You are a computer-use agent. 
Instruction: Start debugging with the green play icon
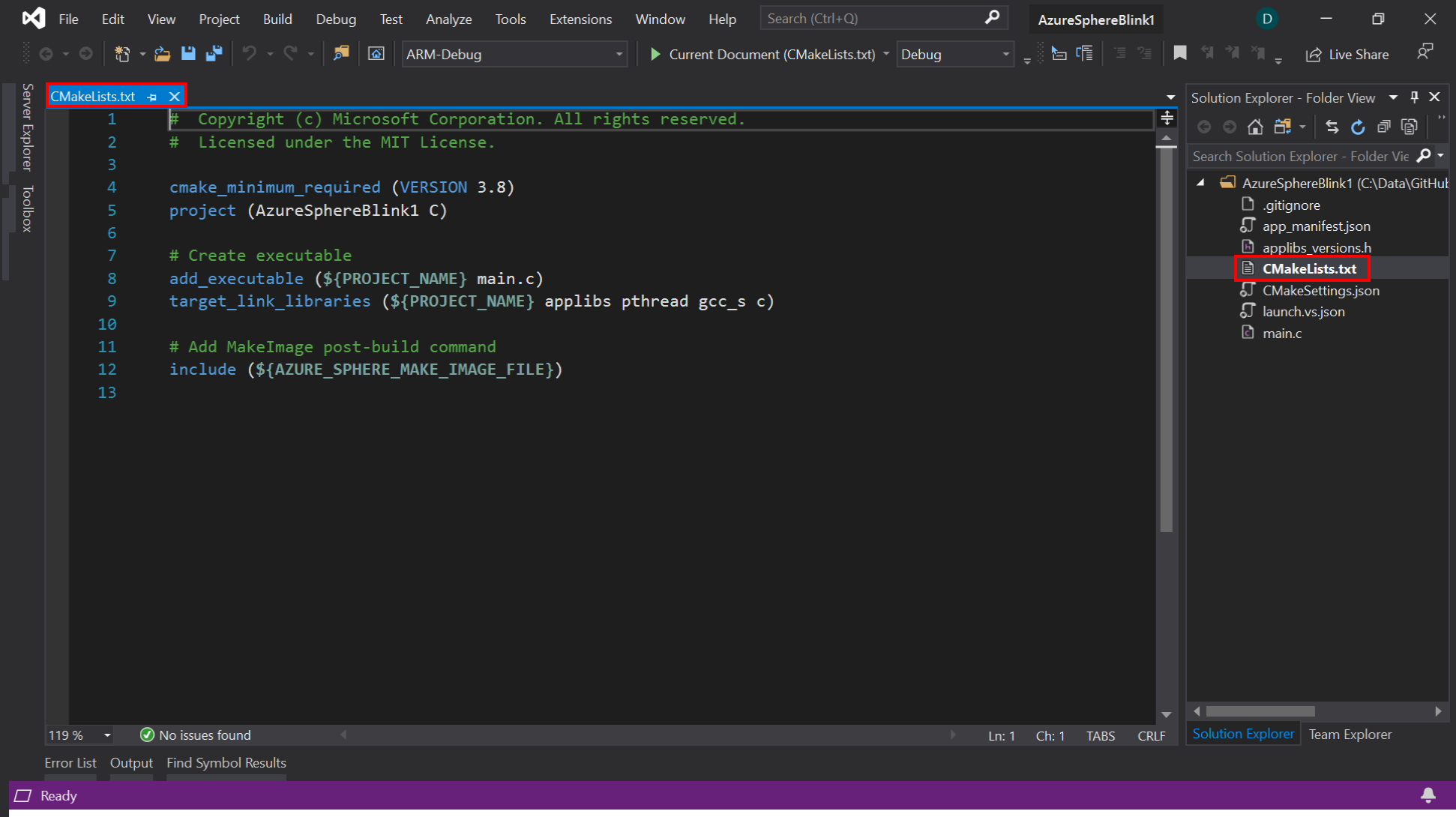[x=655, y=54]
